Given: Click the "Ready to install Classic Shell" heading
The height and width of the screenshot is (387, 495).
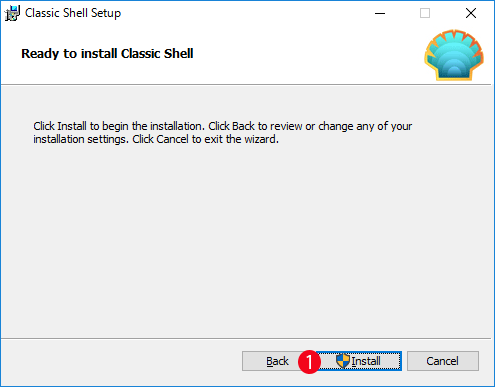Looking at the screenshot, I should (107, 54).
